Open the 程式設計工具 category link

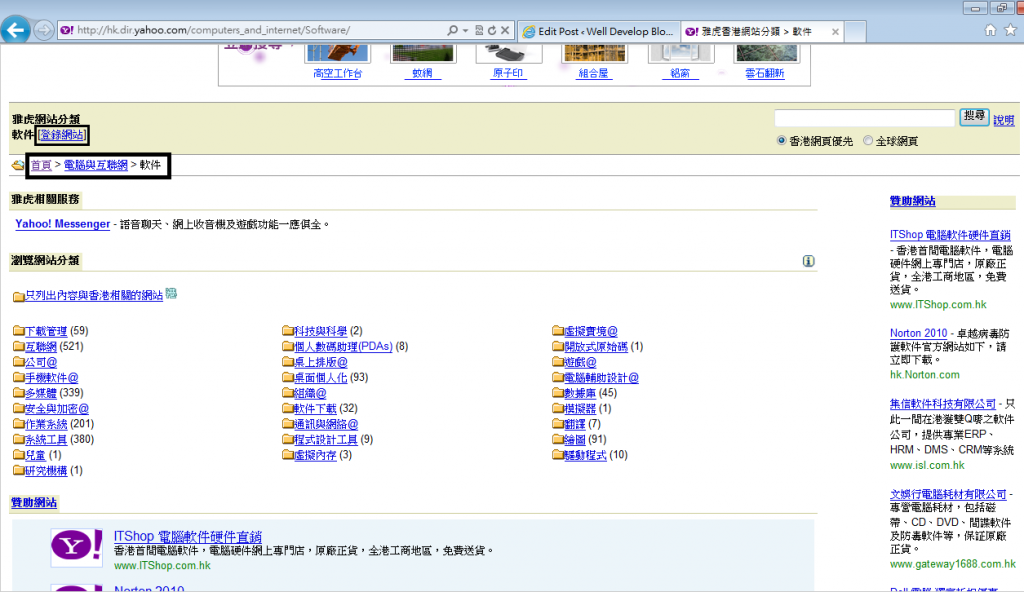coord(326,440)
